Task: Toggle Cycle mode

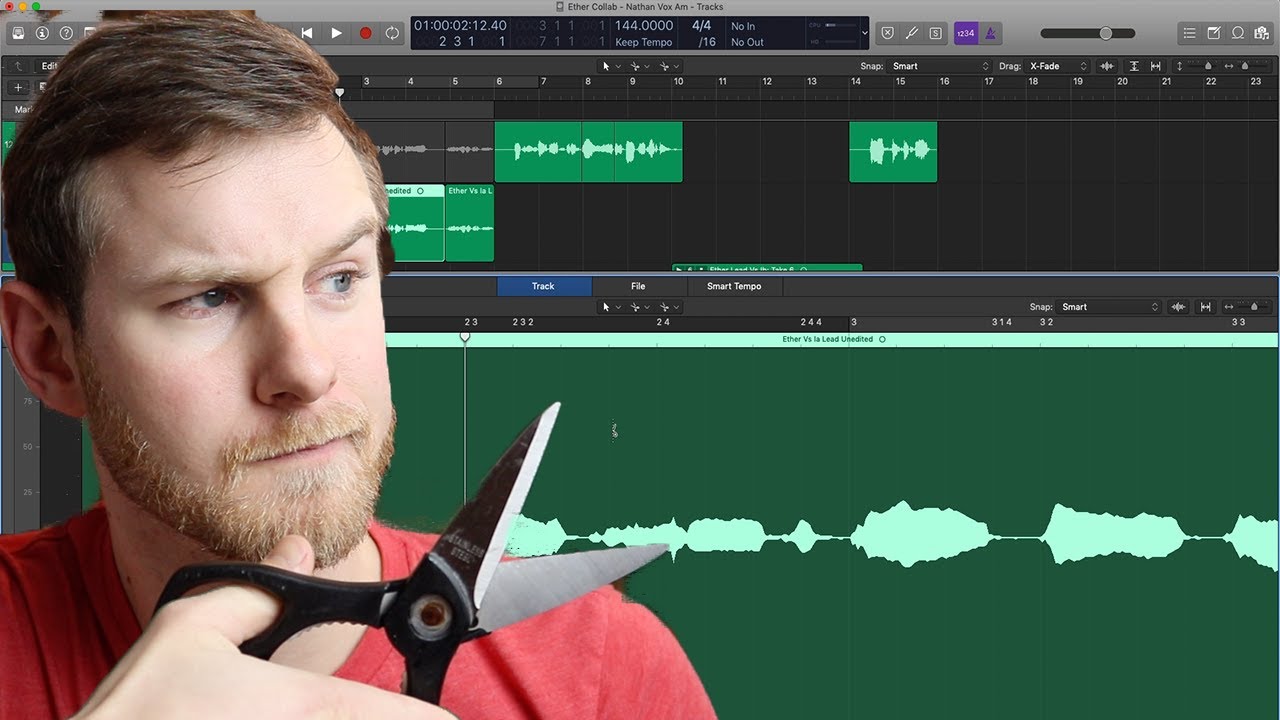Action: 392,33
